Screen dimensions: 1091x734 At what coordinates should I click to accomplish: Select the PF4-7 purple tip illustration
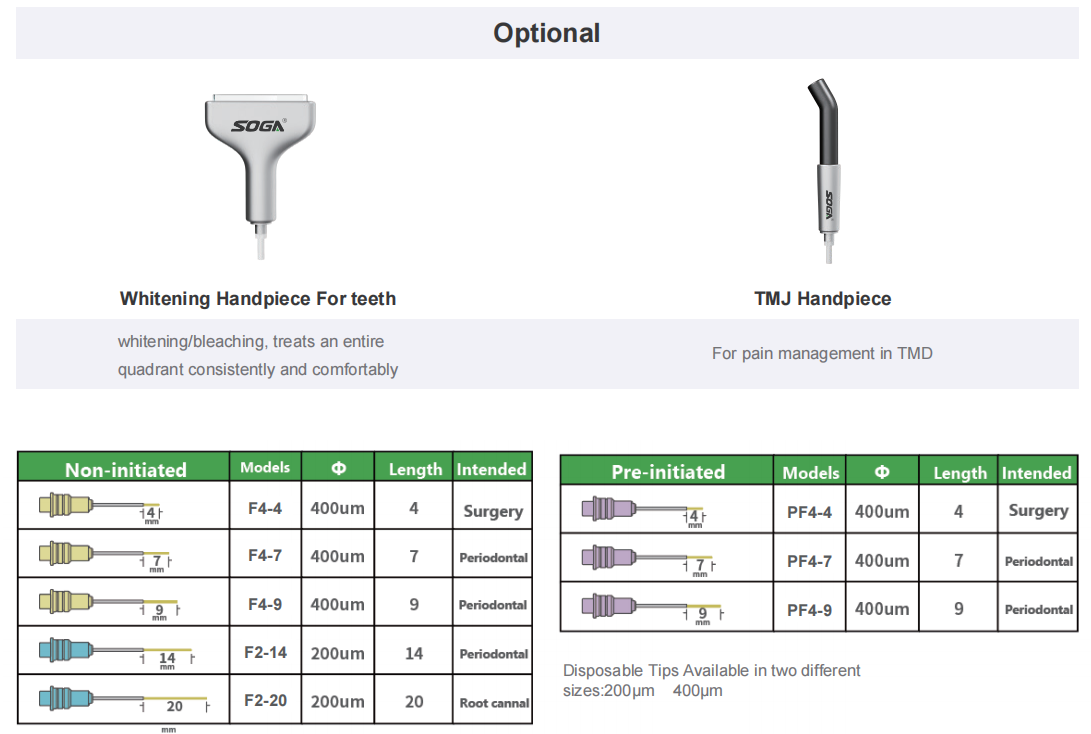click(649, 561)
